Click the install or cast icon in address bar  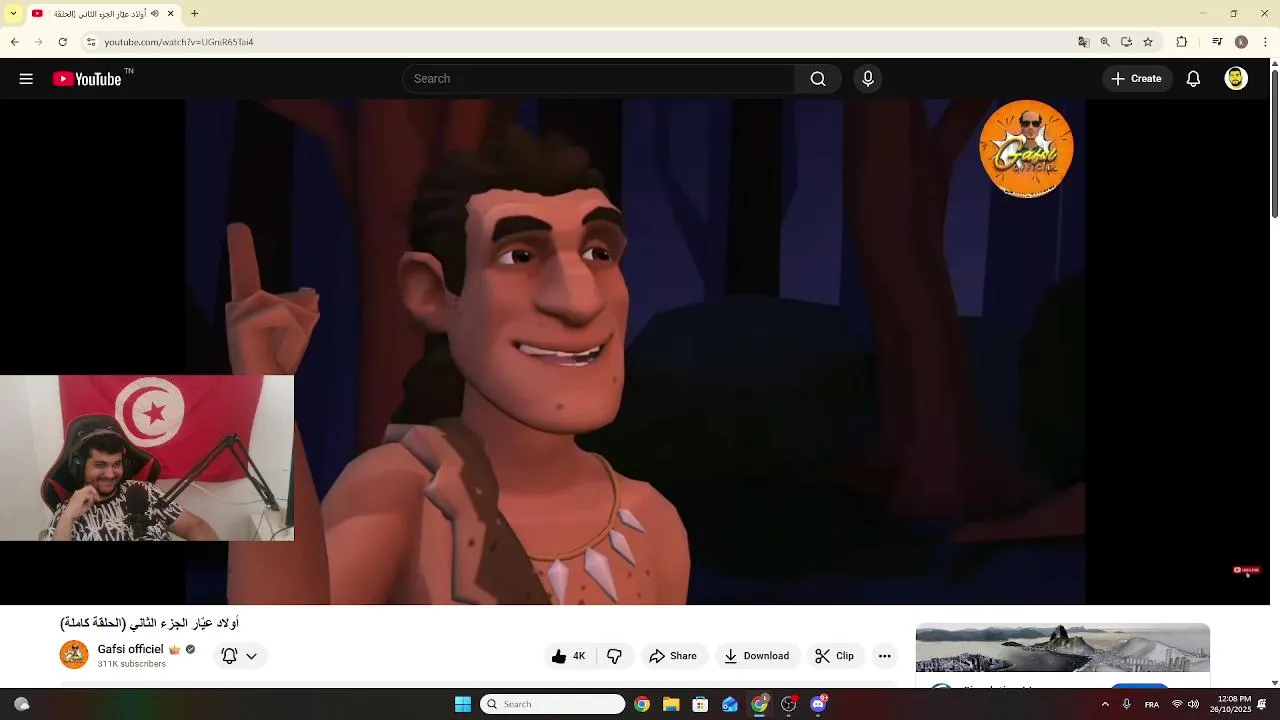1126,42
